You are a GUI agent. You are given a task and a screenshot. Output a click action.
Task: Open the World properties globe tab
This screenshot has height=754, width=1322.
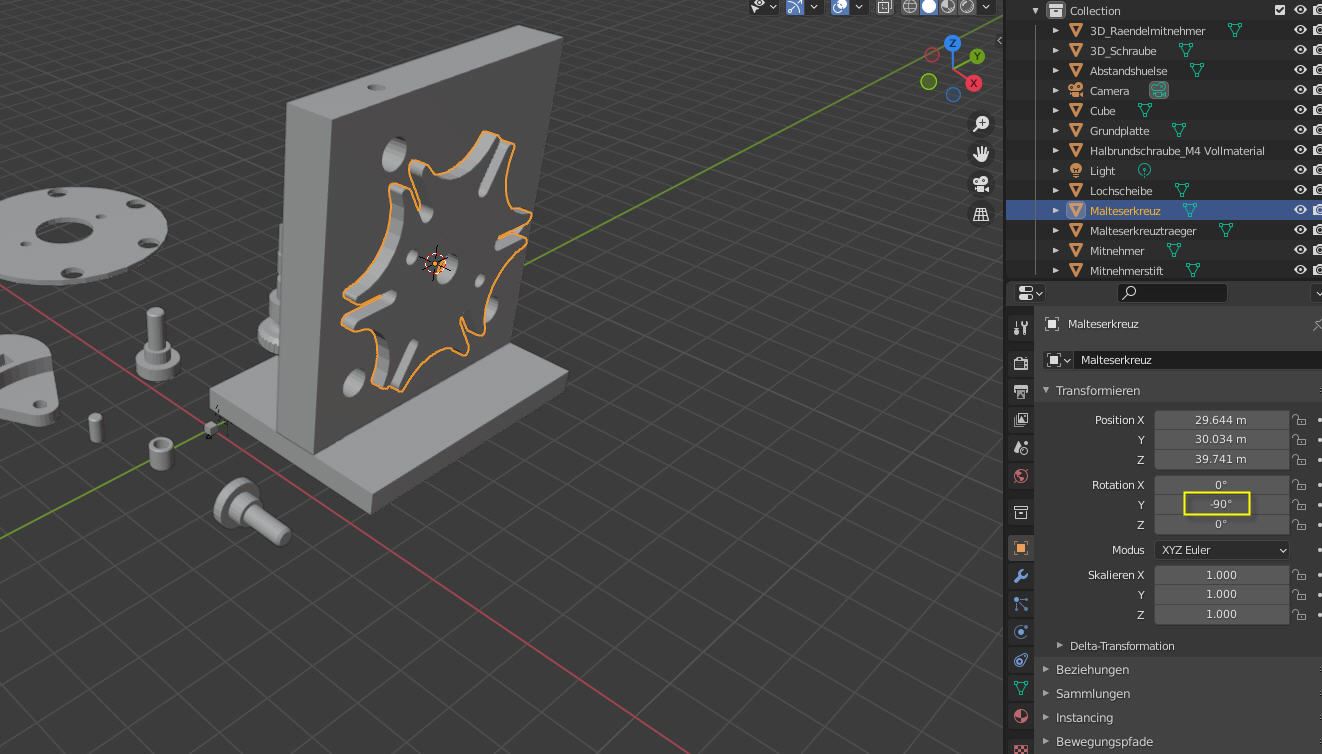click(x=1020, y=476)
